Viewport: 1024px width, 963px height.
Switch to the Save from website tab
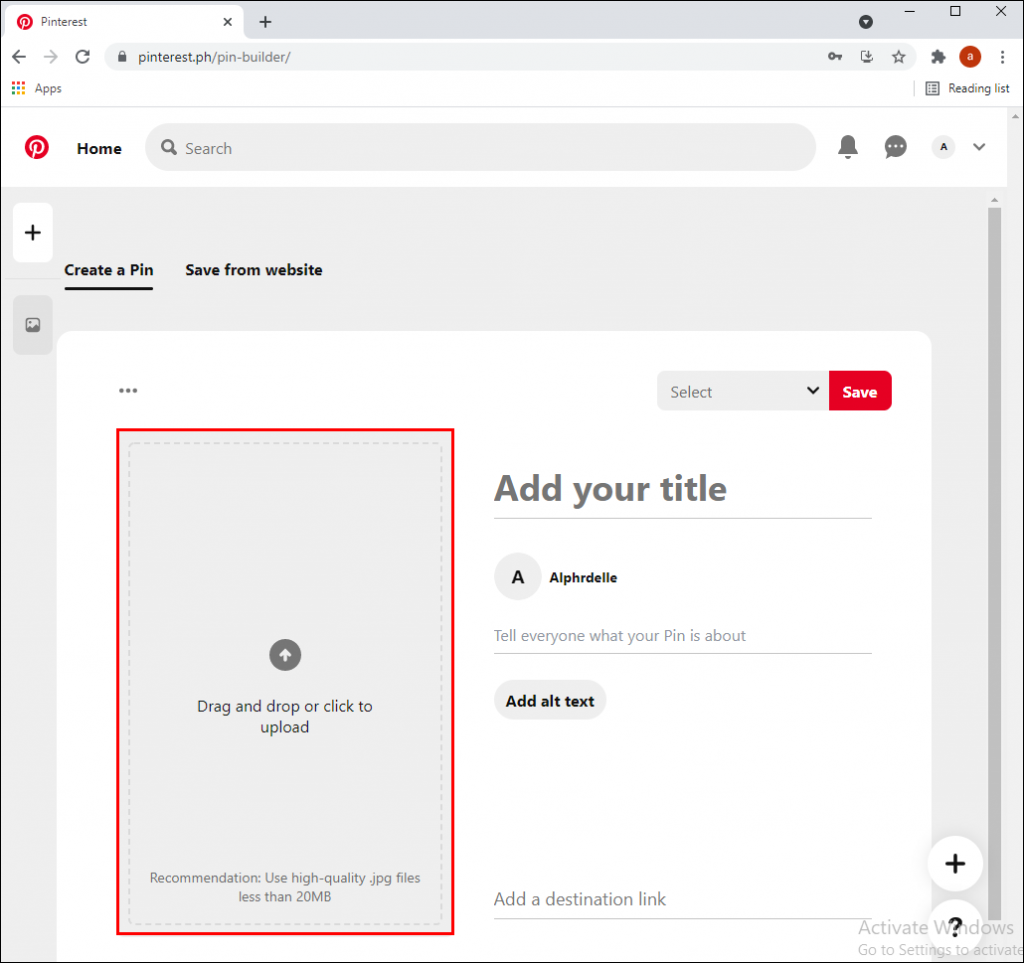[x=253, y=270]
